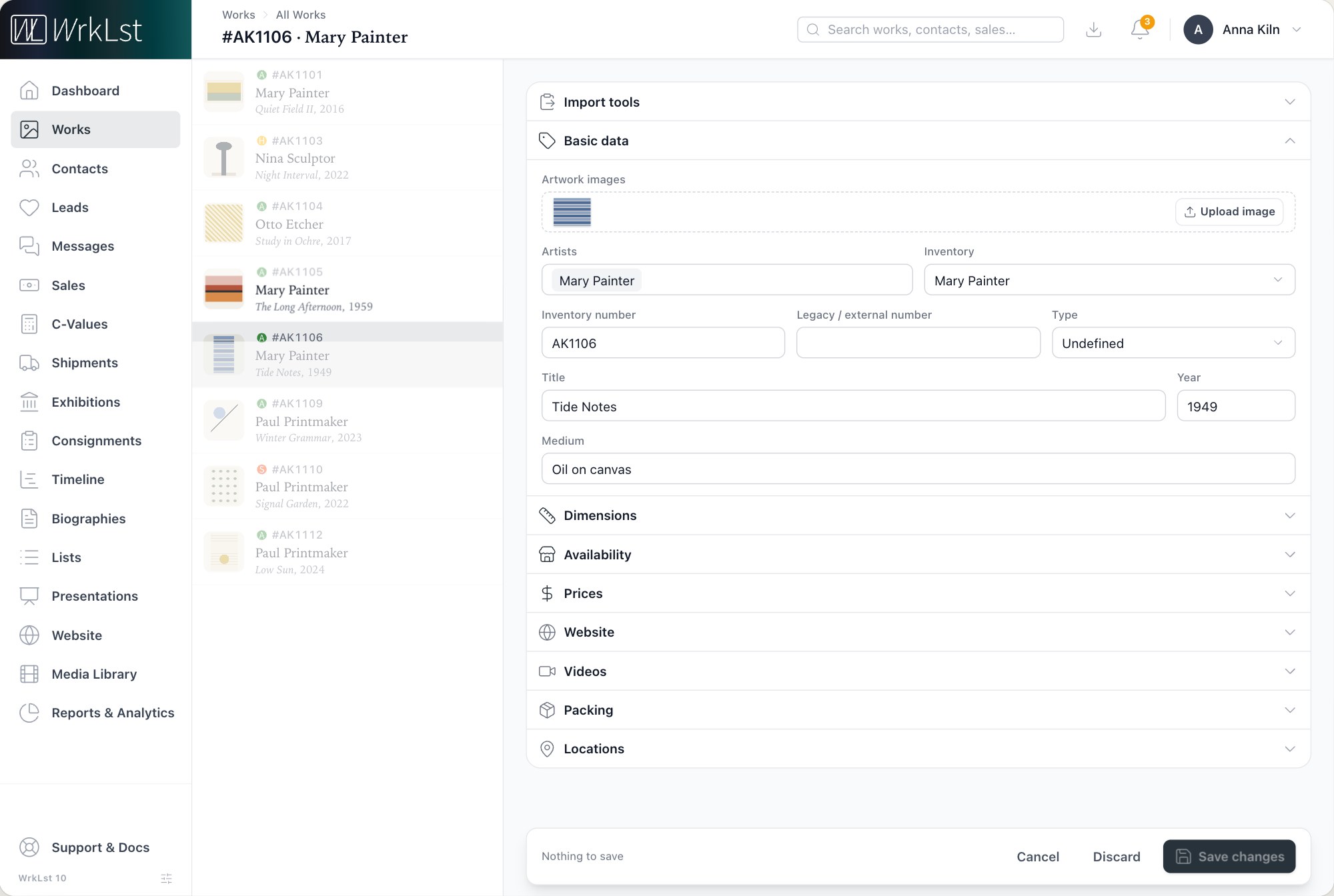
Task: Open the Type dropdown showing Undefined
Action: tap(1173, 343)
